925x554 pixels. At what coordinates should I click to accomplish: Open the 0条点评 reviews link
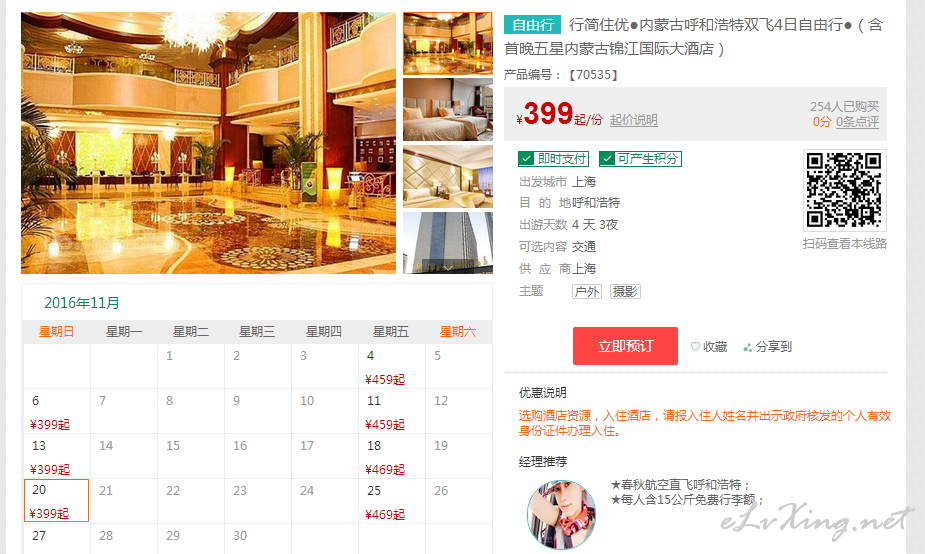tap(857, 122)
